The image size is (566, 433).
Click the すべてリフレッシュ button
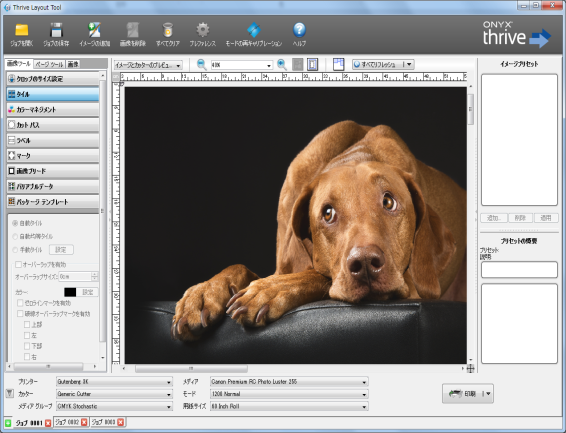coord(378,65)
